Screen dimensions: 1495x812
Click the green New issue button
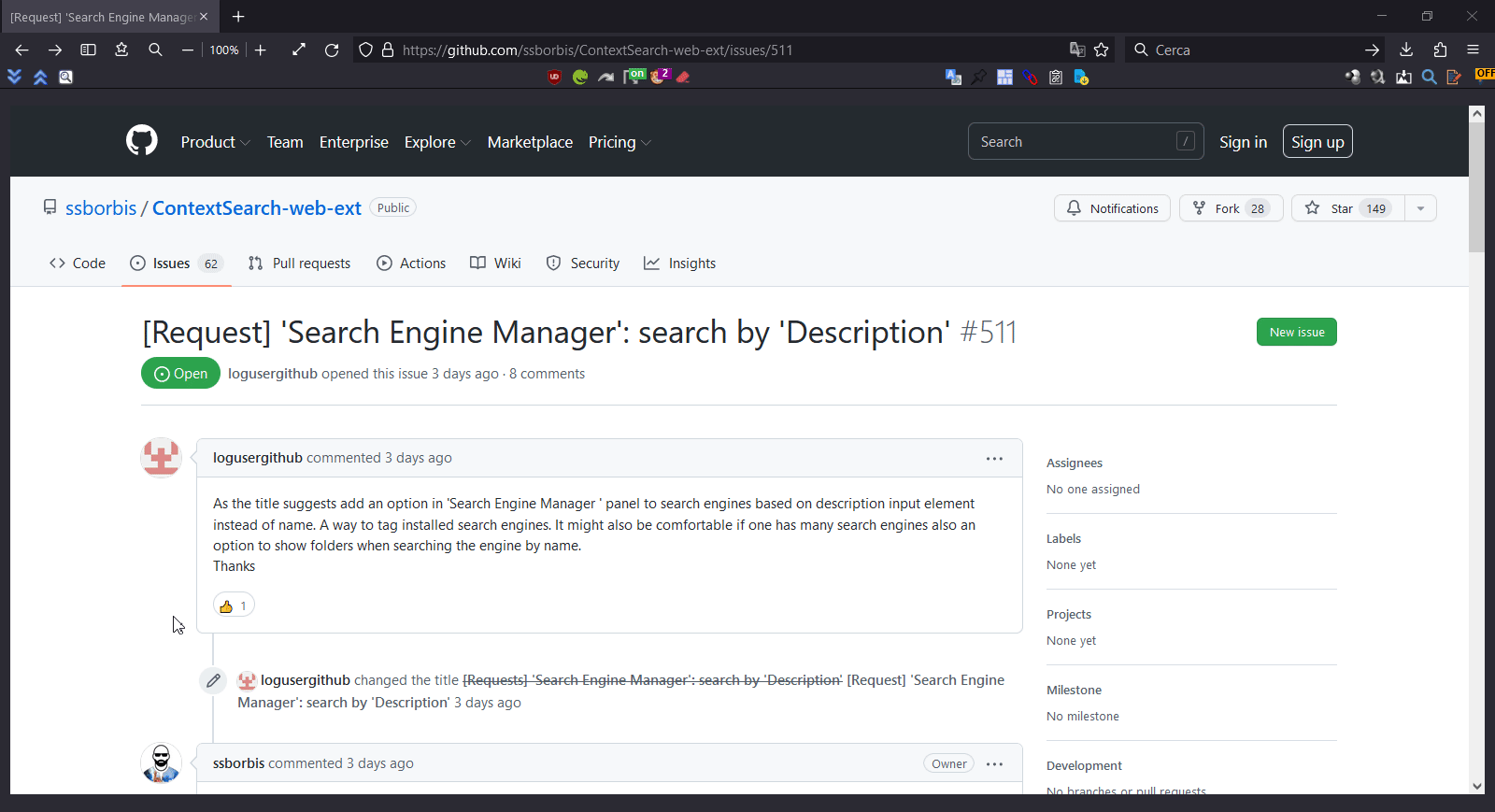(1297, 332)
